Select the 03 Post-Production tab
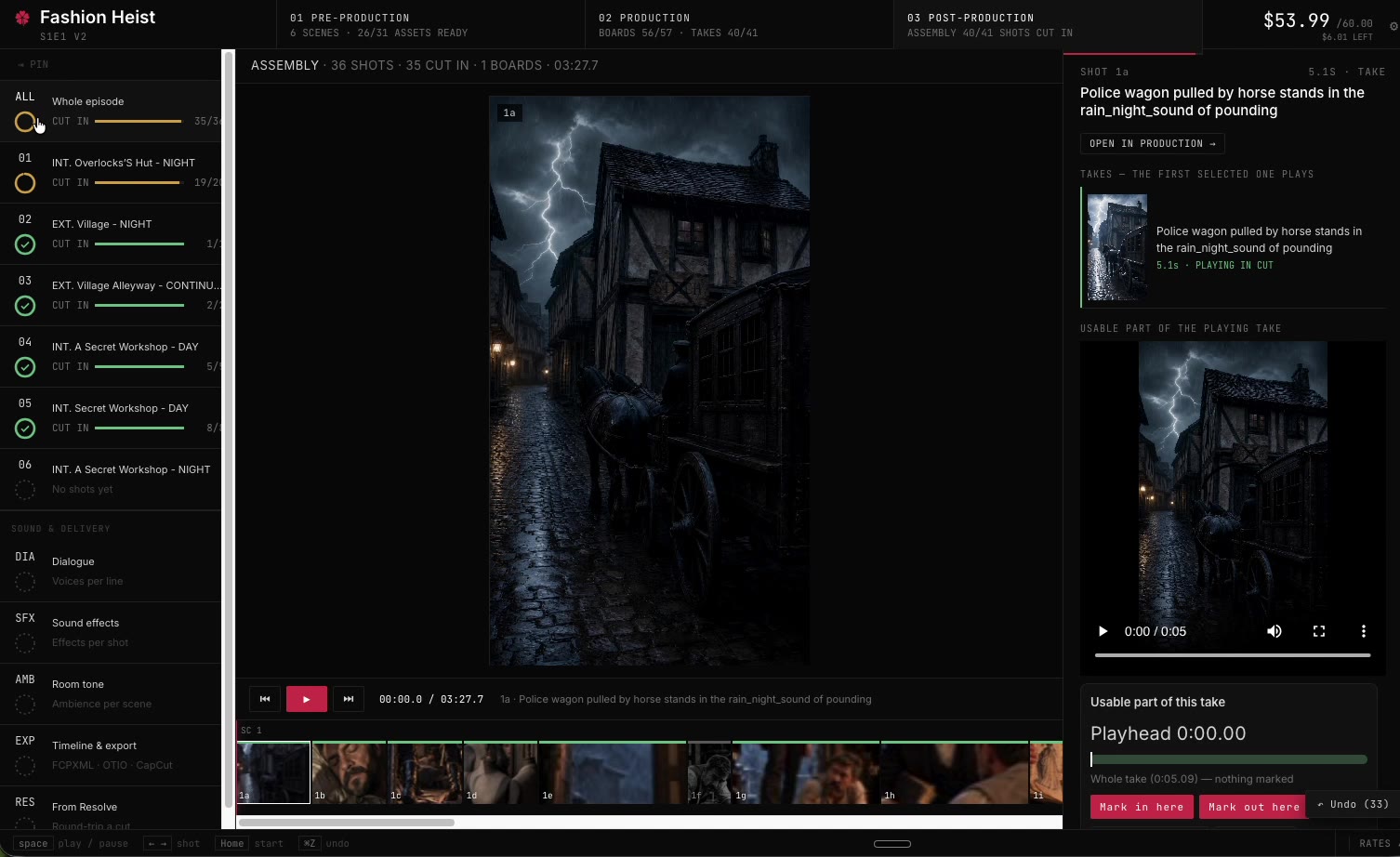1400x857 pixels. 1048,24
